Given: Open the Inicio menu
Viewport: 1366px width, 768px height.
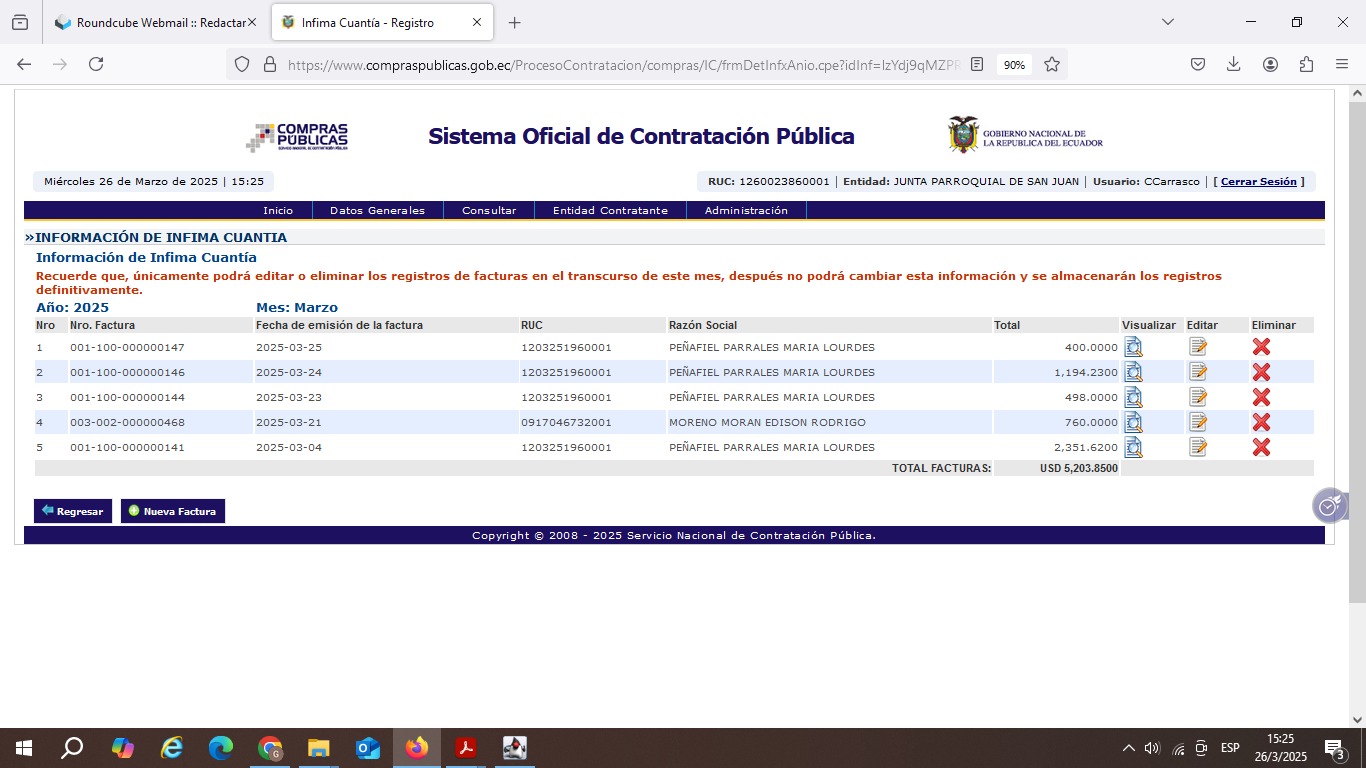Looking at the screenshot, I should (278, 211).
